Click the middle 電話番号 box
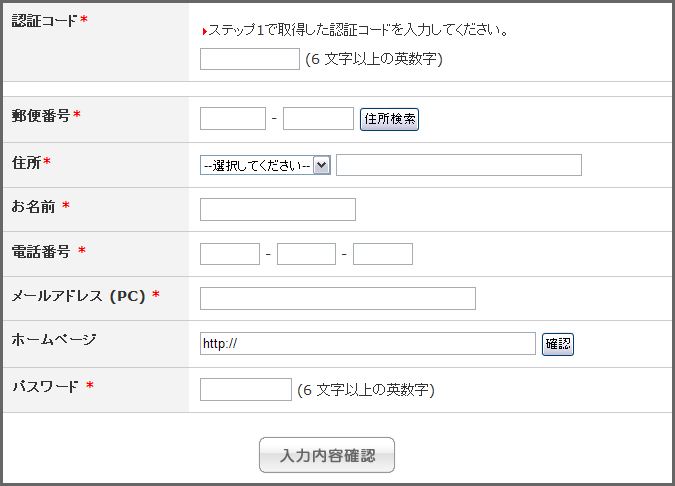 pos(306,254)
